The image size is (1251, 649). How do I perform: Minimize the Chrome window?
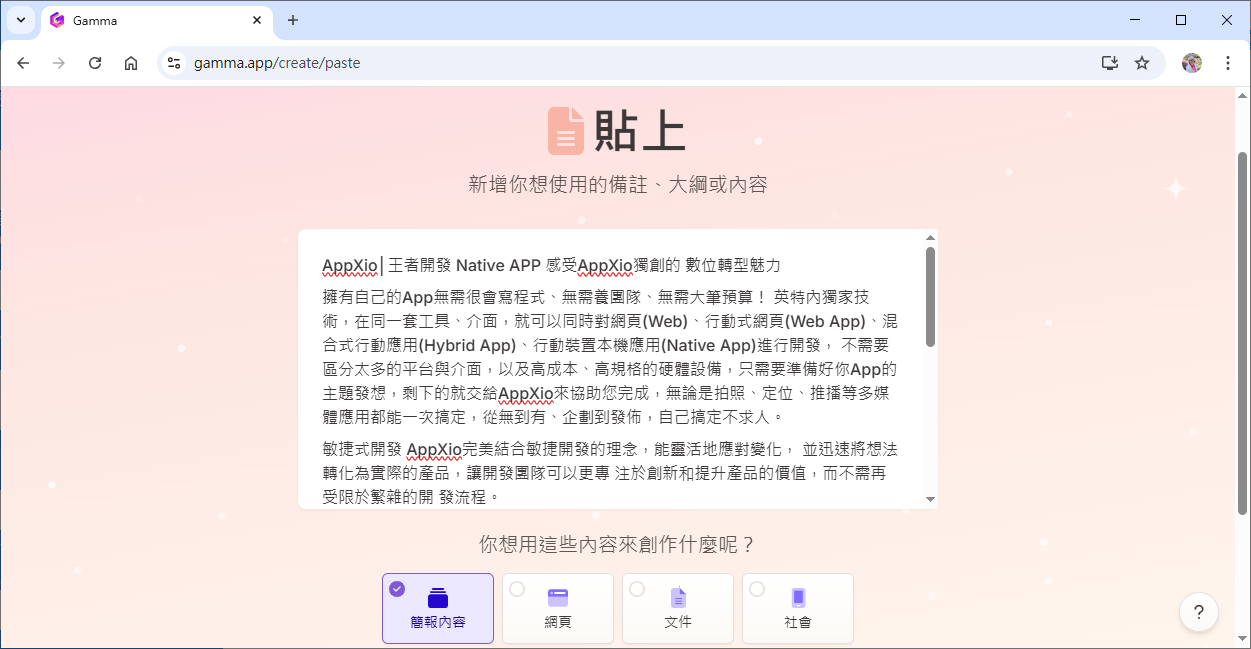(1135, 20)
